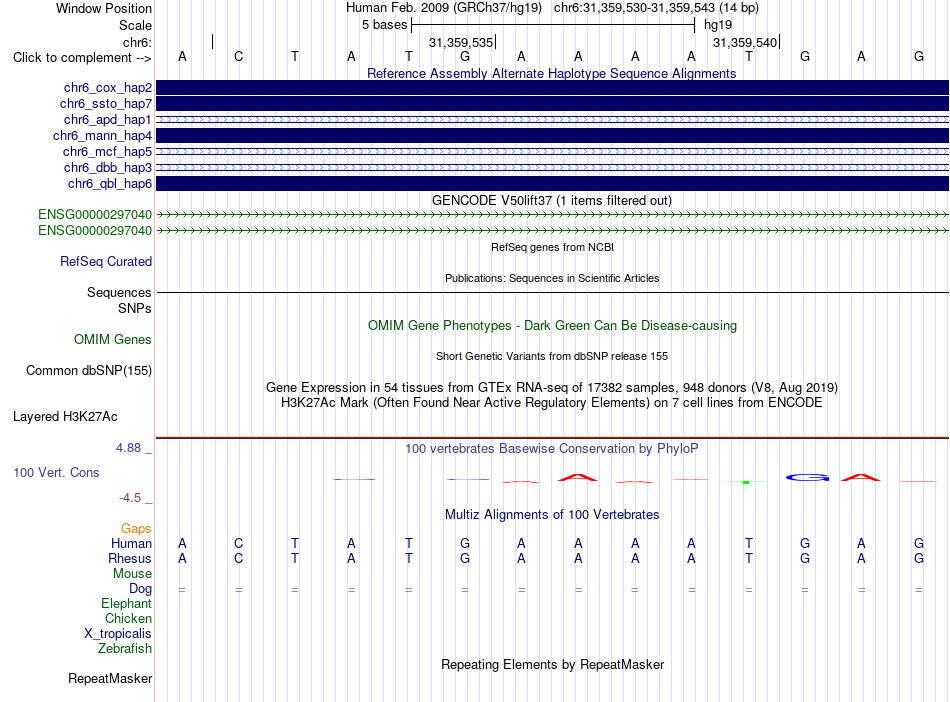
Task: Click the chr6_mcf_hap5 label
Action: click(x=107, y=151)
